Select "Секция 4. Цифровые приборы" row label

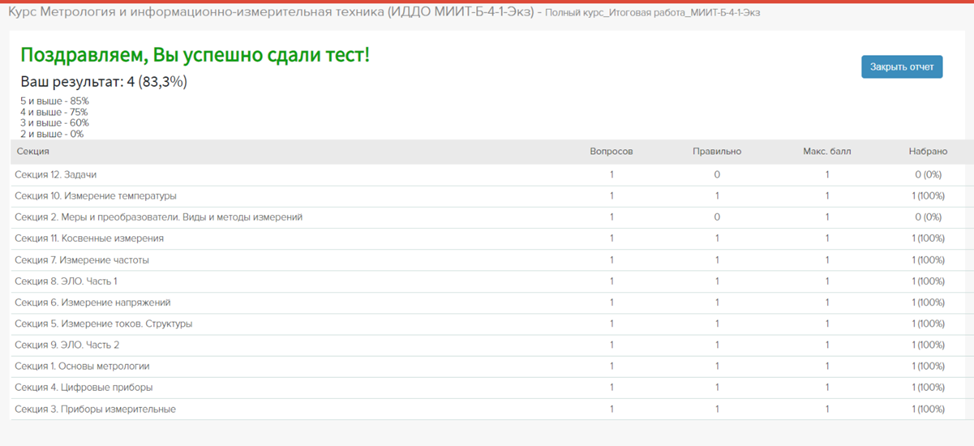[x=83, y=388]
